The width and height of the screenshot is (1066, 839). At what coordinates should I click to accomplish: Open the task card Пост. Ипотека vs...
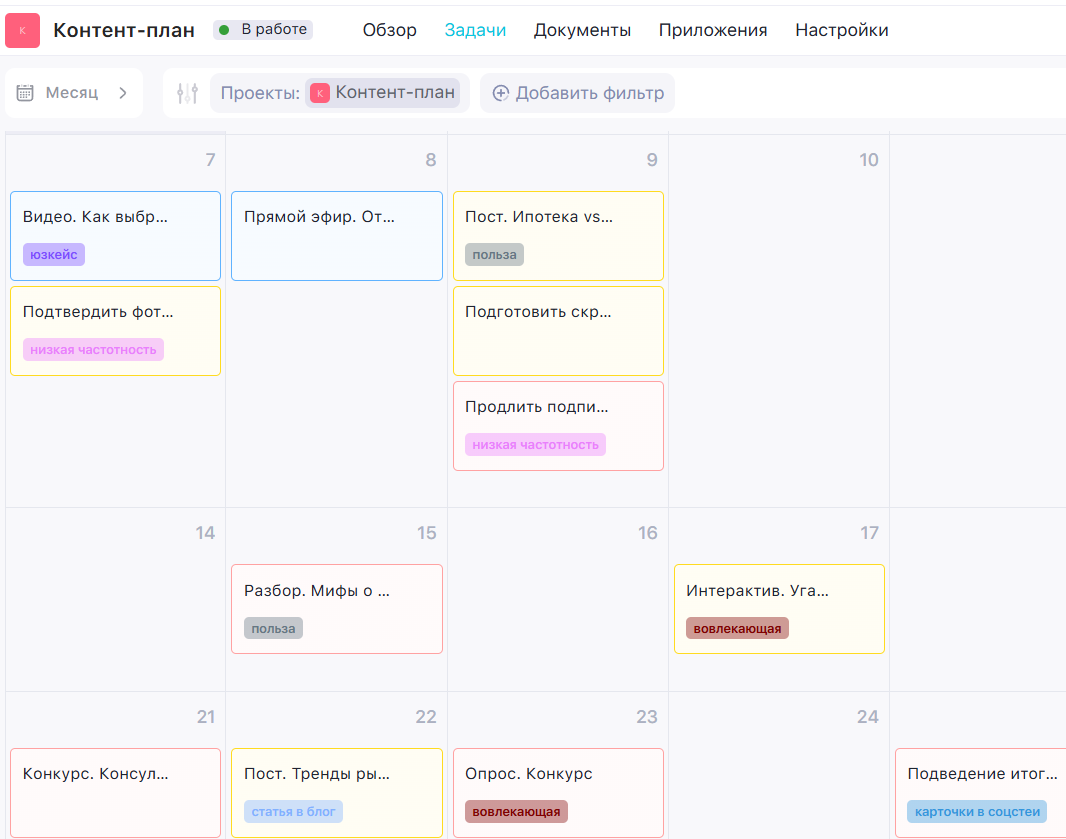558,236
